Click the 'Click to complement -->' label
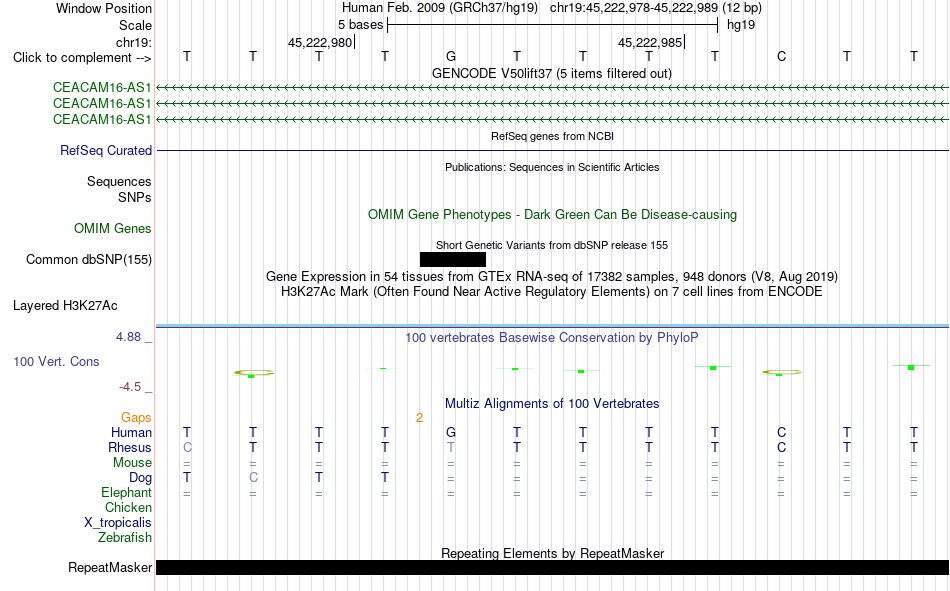950x591 pixels. (82, 58)
